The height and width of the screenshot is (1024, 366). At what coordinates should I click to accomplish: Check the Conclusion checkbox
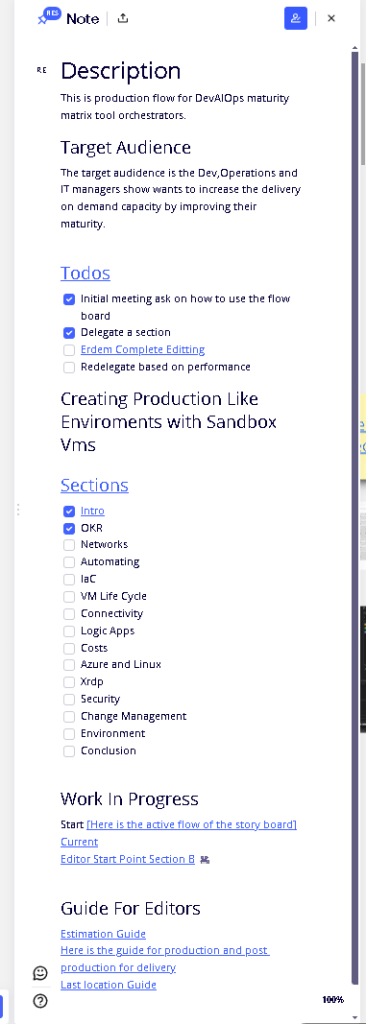pyautogui.click(x=69, y=751)
